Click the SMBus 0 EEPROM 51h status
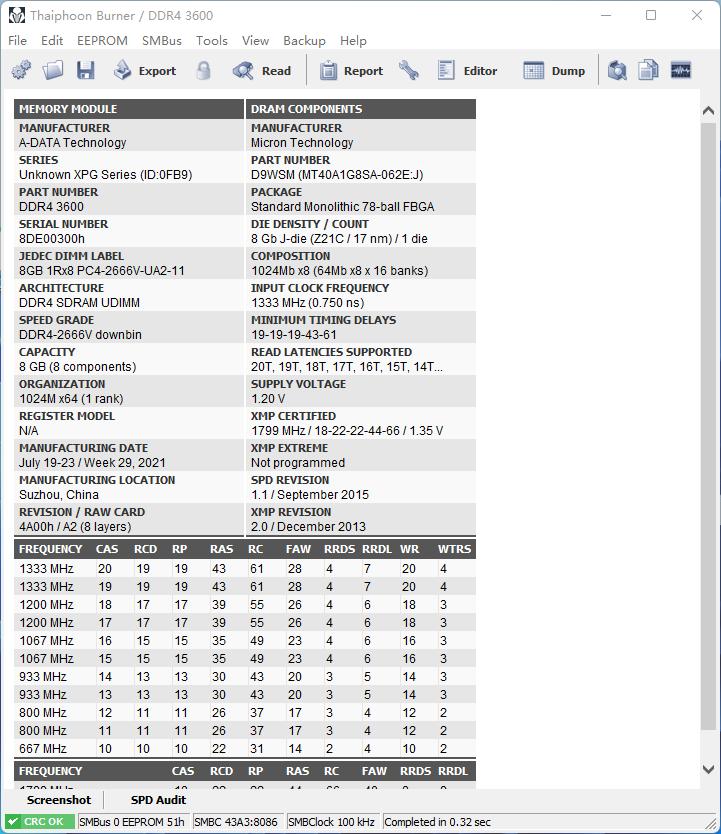This screenshot has height=834, width=721. 132,822
